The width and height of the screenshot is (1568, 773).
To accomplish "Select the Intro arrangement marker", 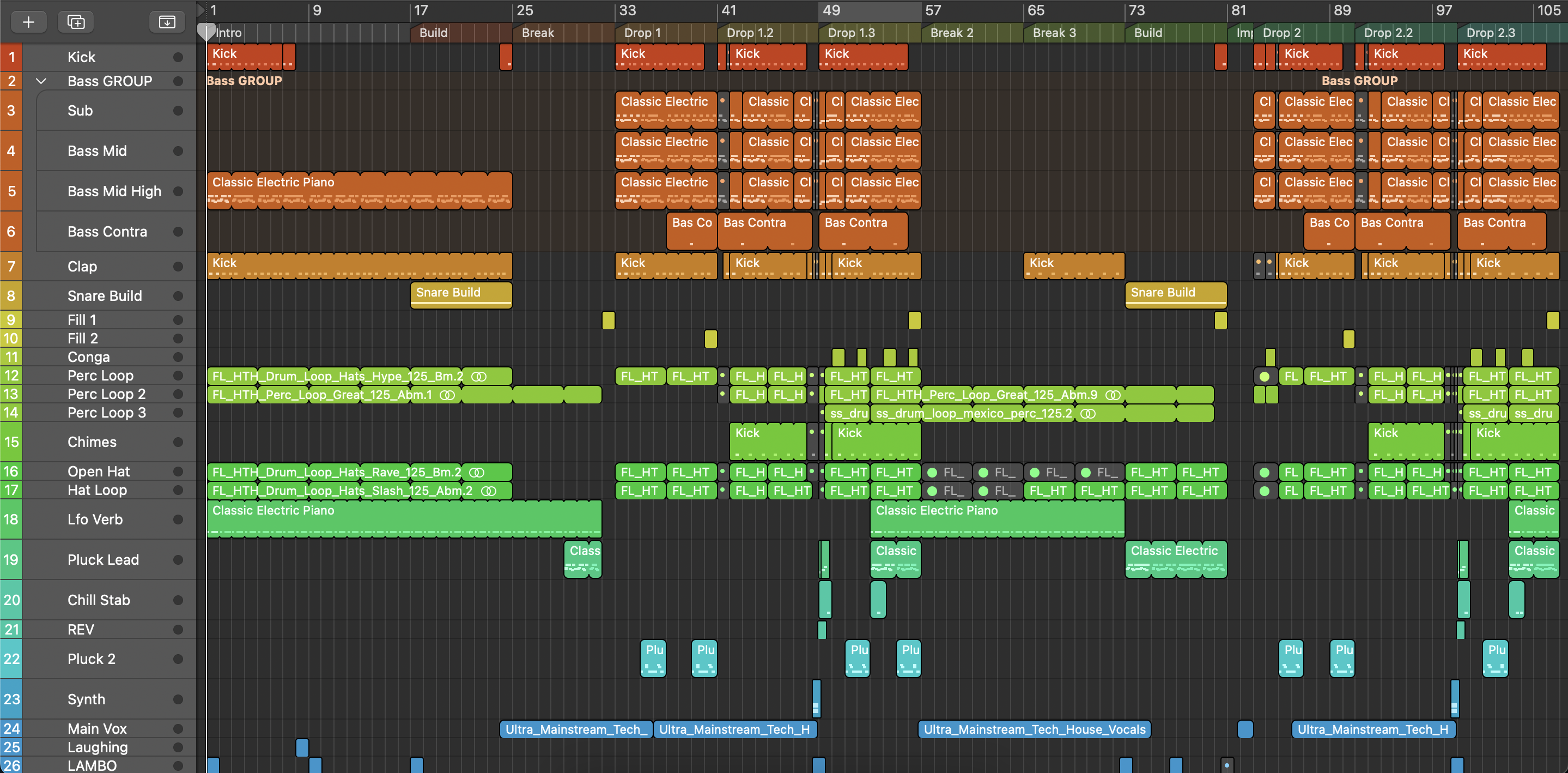I will (308, 33).
